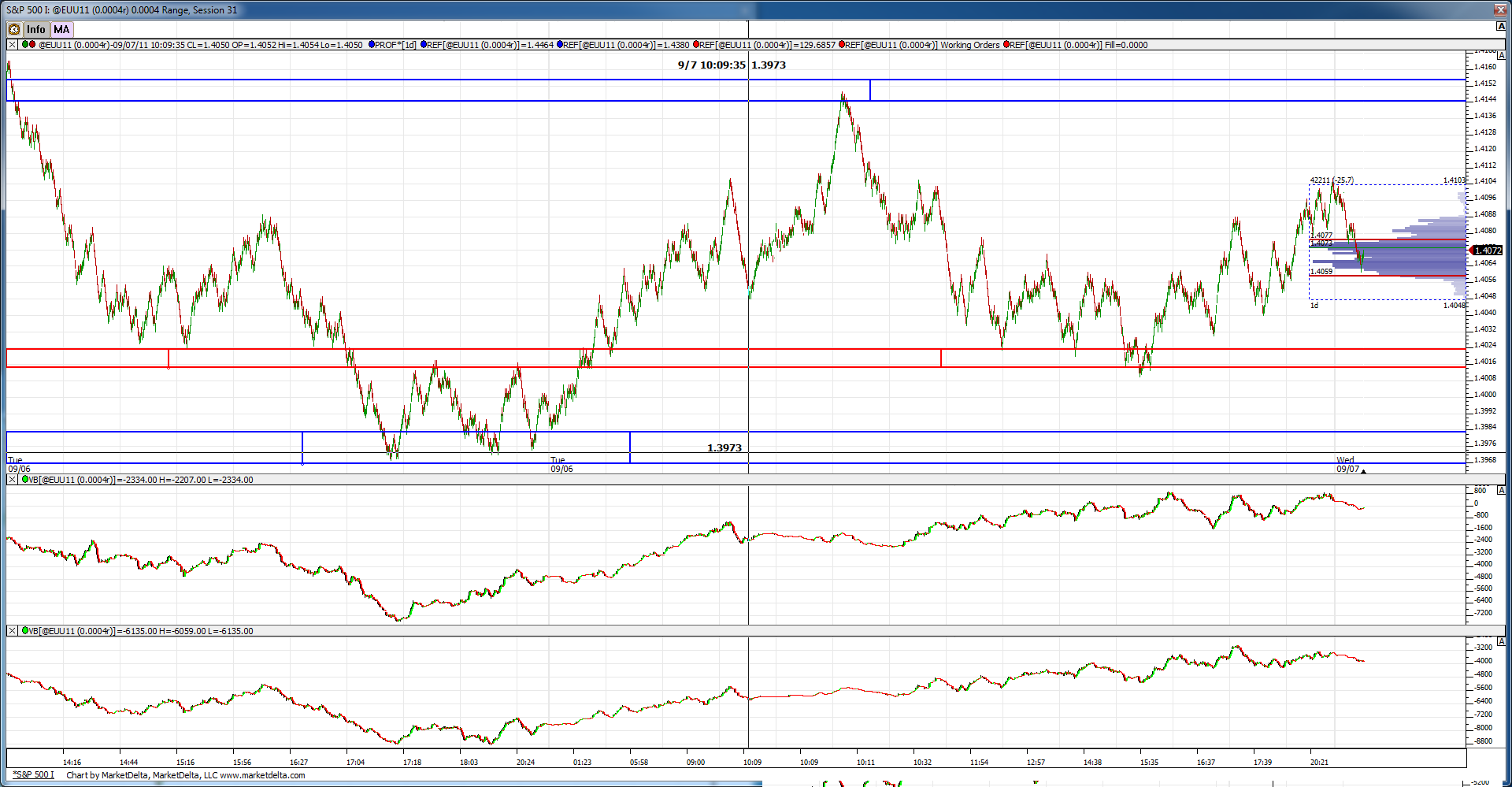Open the MA moving average button
The image size is (1512, 787).
61,30
